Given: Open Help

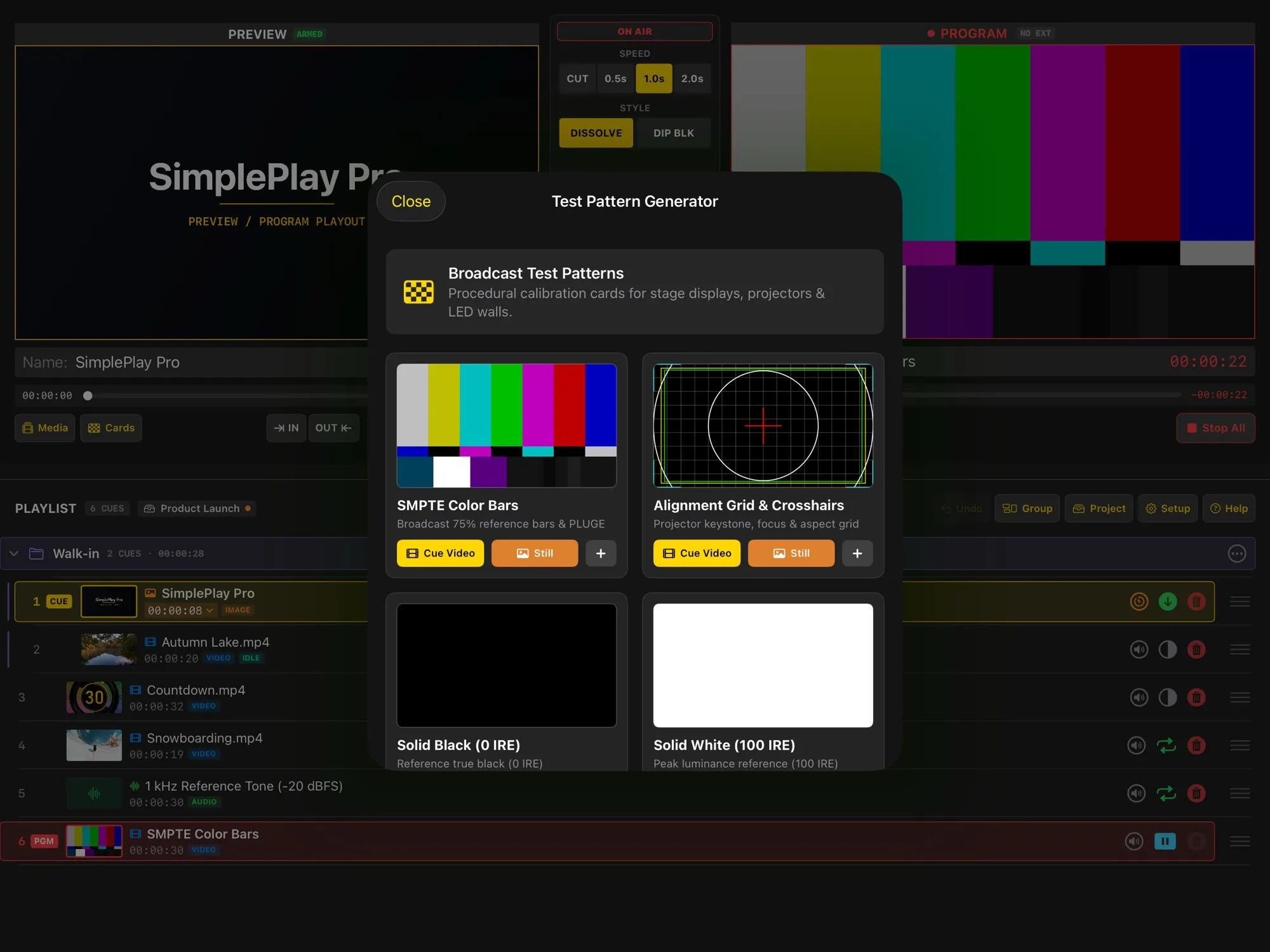Looking at the screenshot, I should point(1229,508).
